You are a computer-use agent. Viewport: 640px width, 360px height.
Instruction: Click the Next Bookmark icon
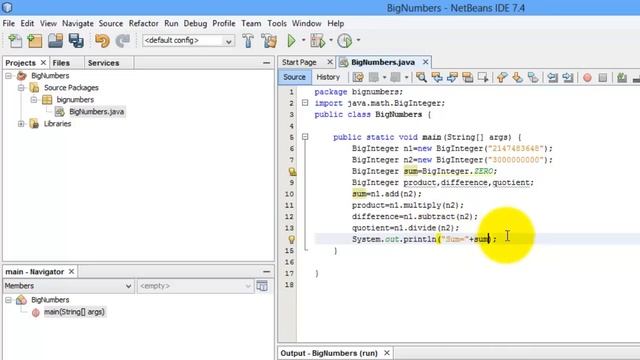[518, 77]
